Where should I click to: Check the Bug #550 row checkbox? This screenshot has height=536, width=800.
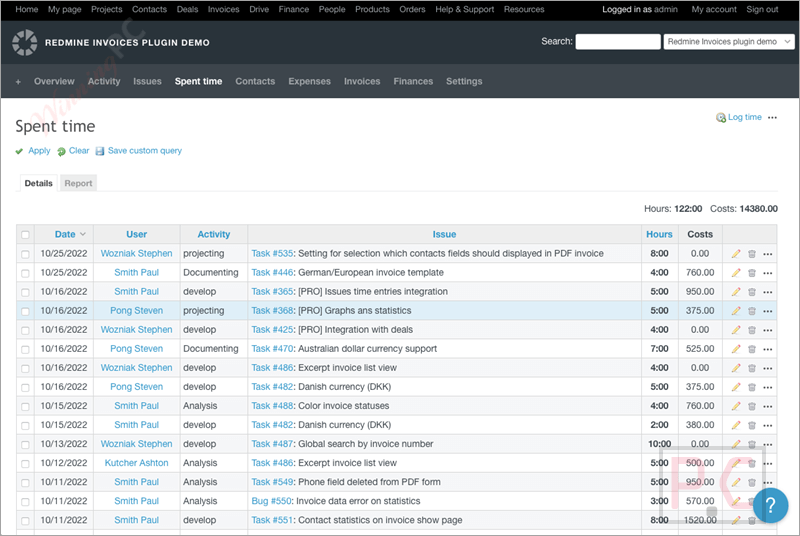point(25,502)
